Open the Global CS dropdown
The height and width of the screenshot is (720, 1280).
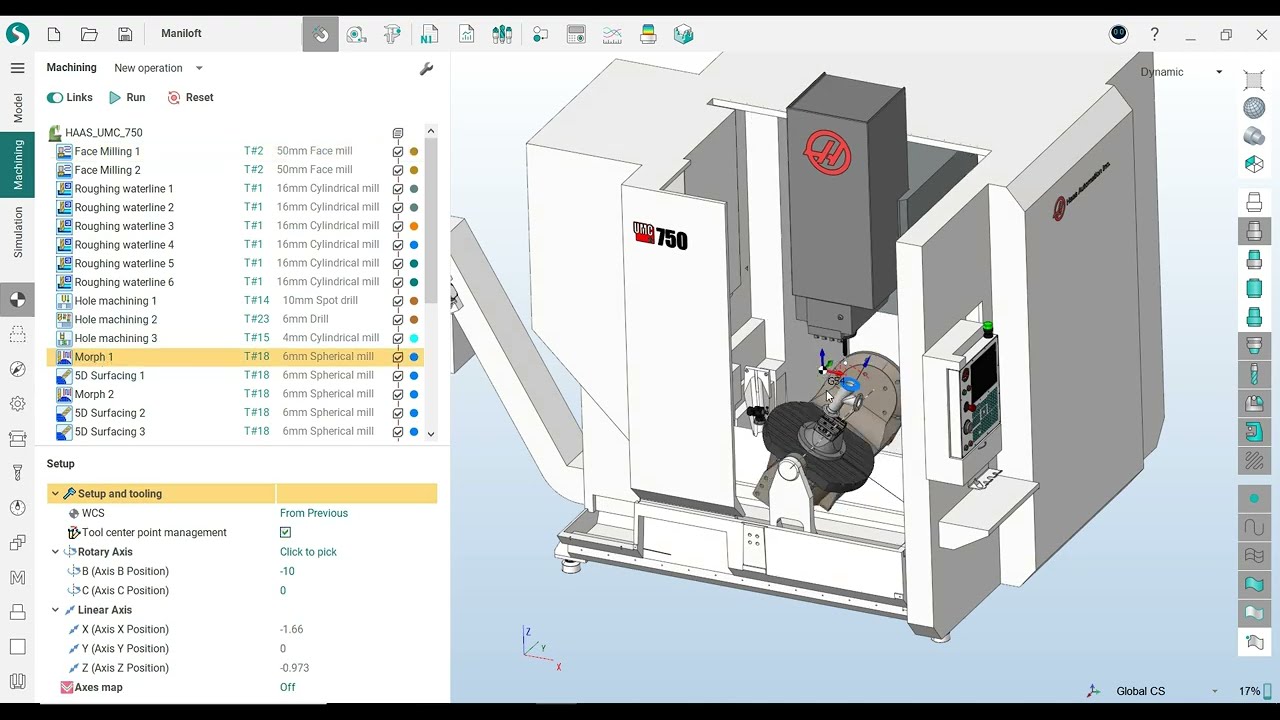coord(1166,691)
